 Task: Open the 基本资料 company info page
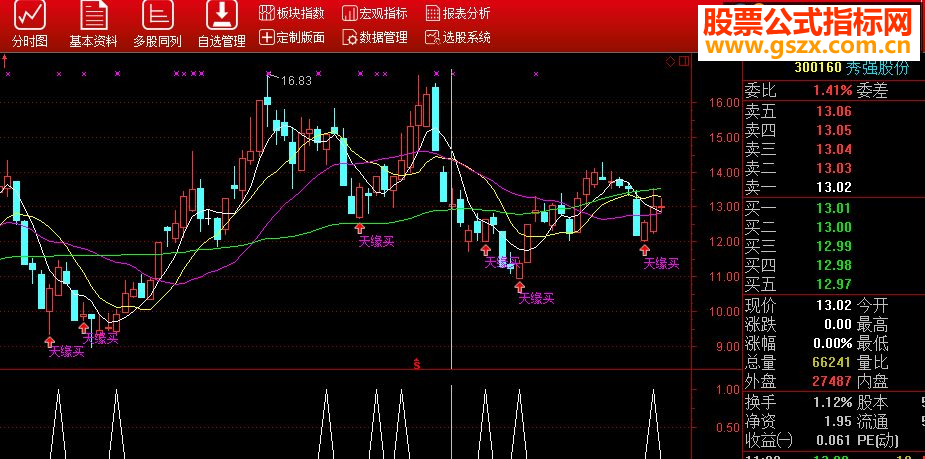pyautogui.click(x=93, y=25)
